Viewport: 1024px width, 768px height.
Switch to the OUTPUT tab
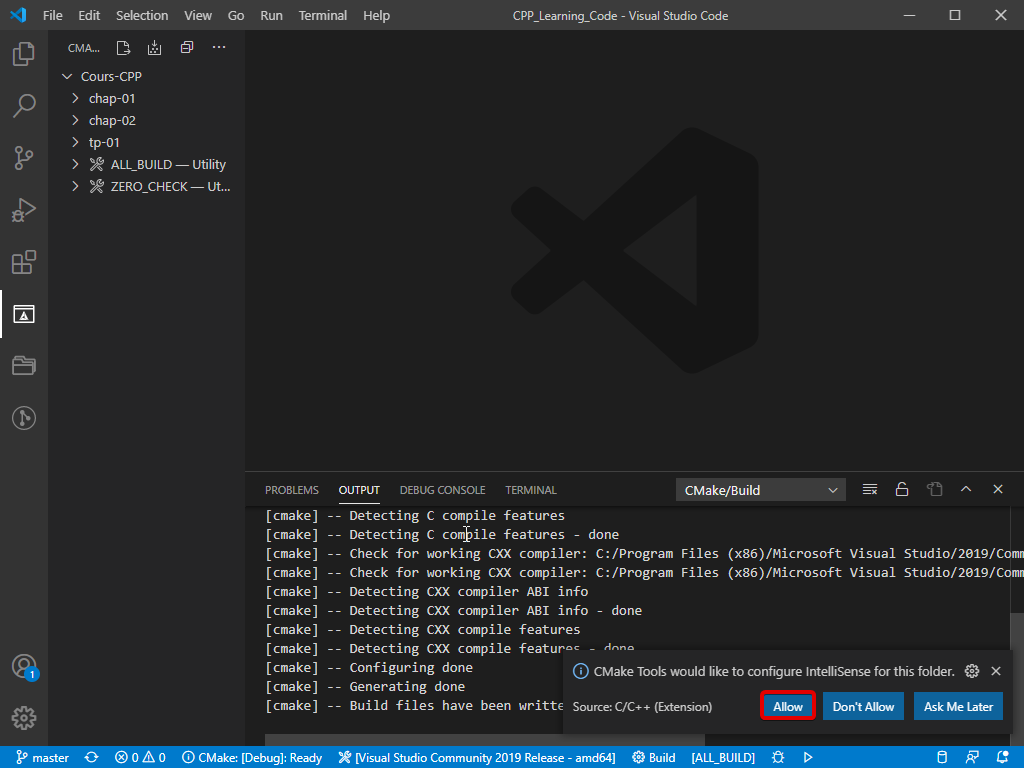click(x=359, y=490)
